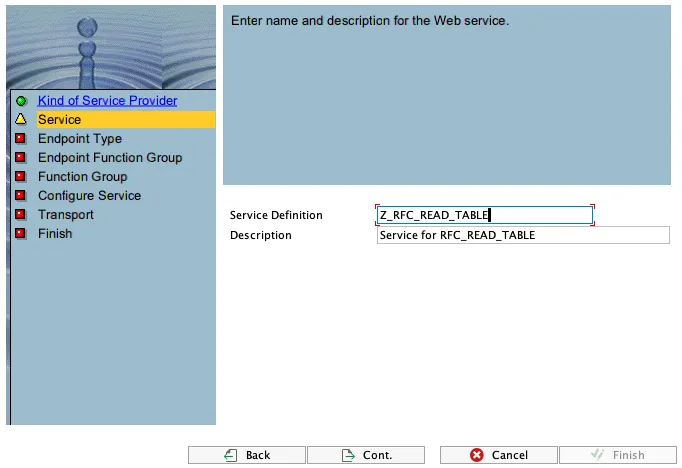The width and height of the screenshot is (682, 468).
Task: Click the red square icon next to Function Group
Action: pos(20,176)
